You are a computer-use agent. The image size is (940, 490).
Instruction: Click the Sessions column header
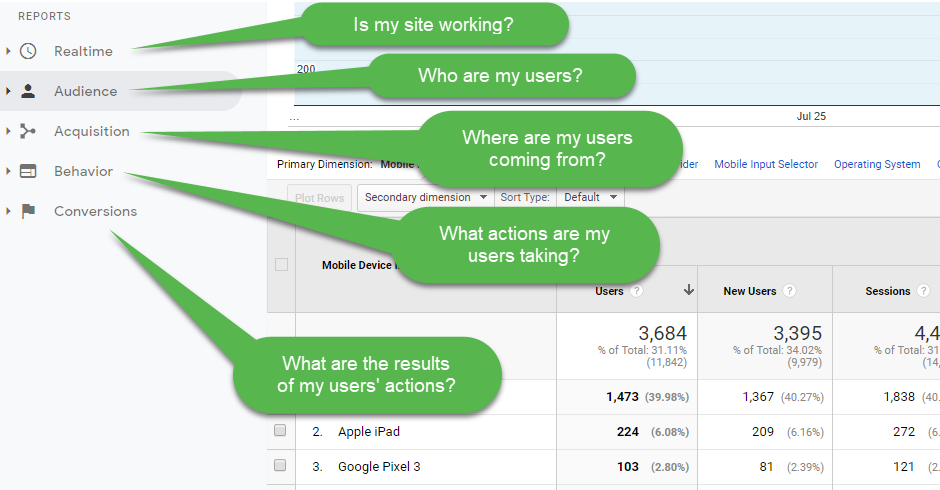click(x=887, y=291)
